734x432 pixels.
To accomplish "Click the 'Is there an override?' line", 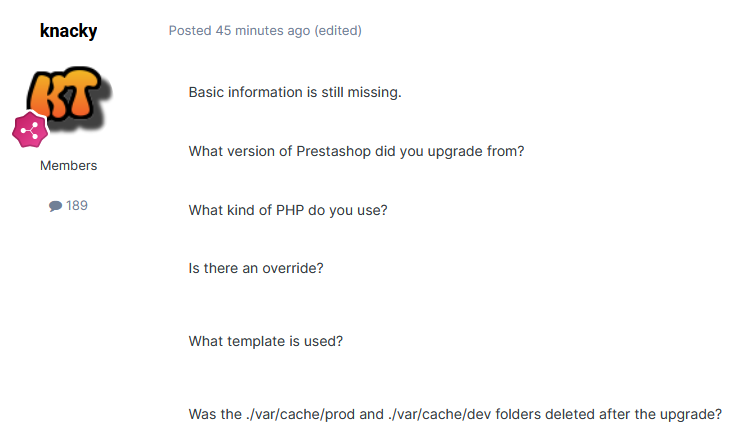I will coord(256,269).
